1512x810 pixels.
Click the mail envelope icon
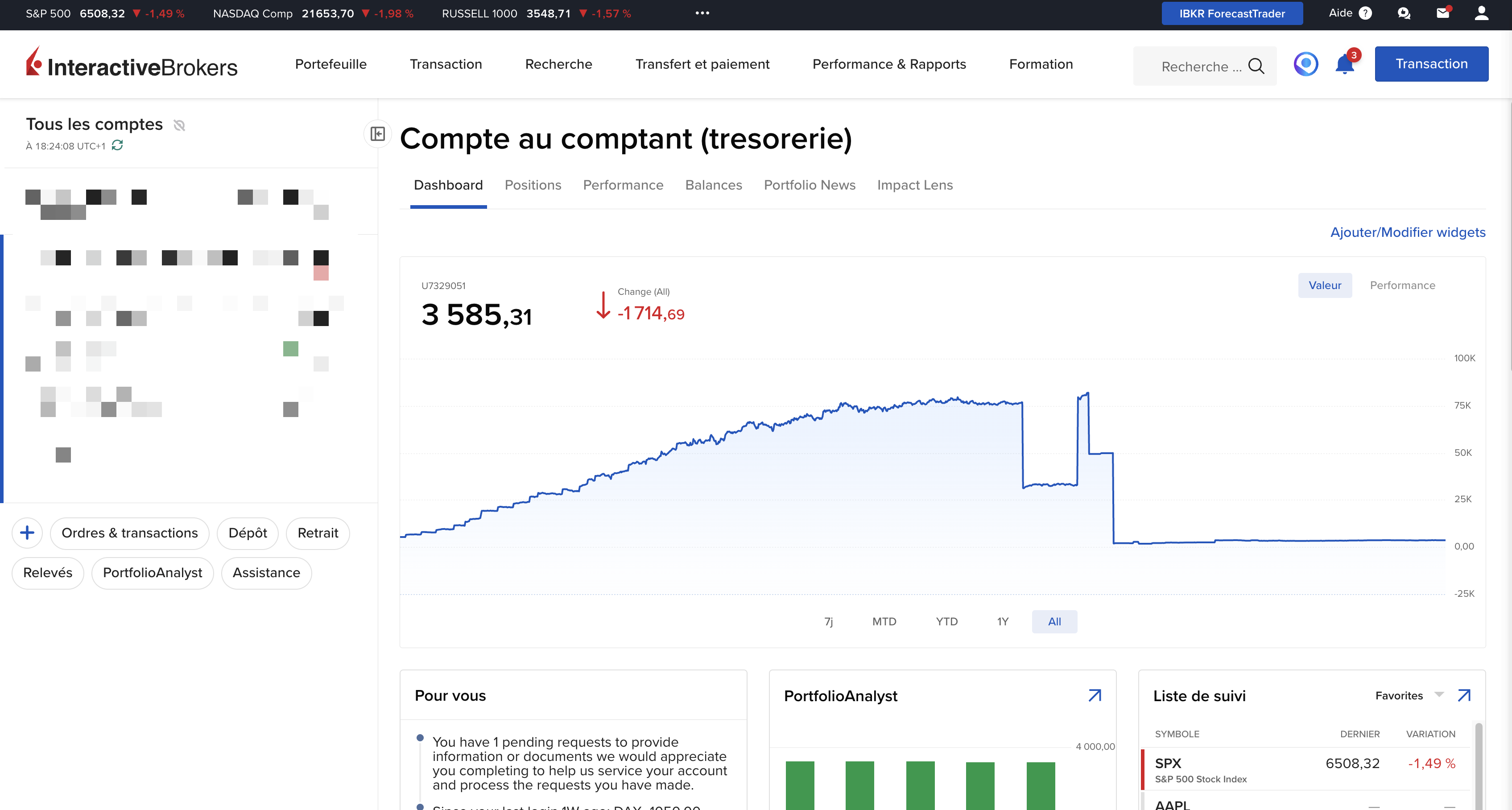[1442, 13]
